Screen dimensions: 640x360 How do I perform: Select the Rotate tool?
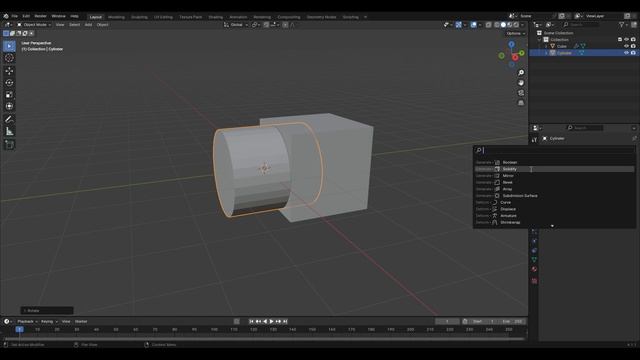9,83
